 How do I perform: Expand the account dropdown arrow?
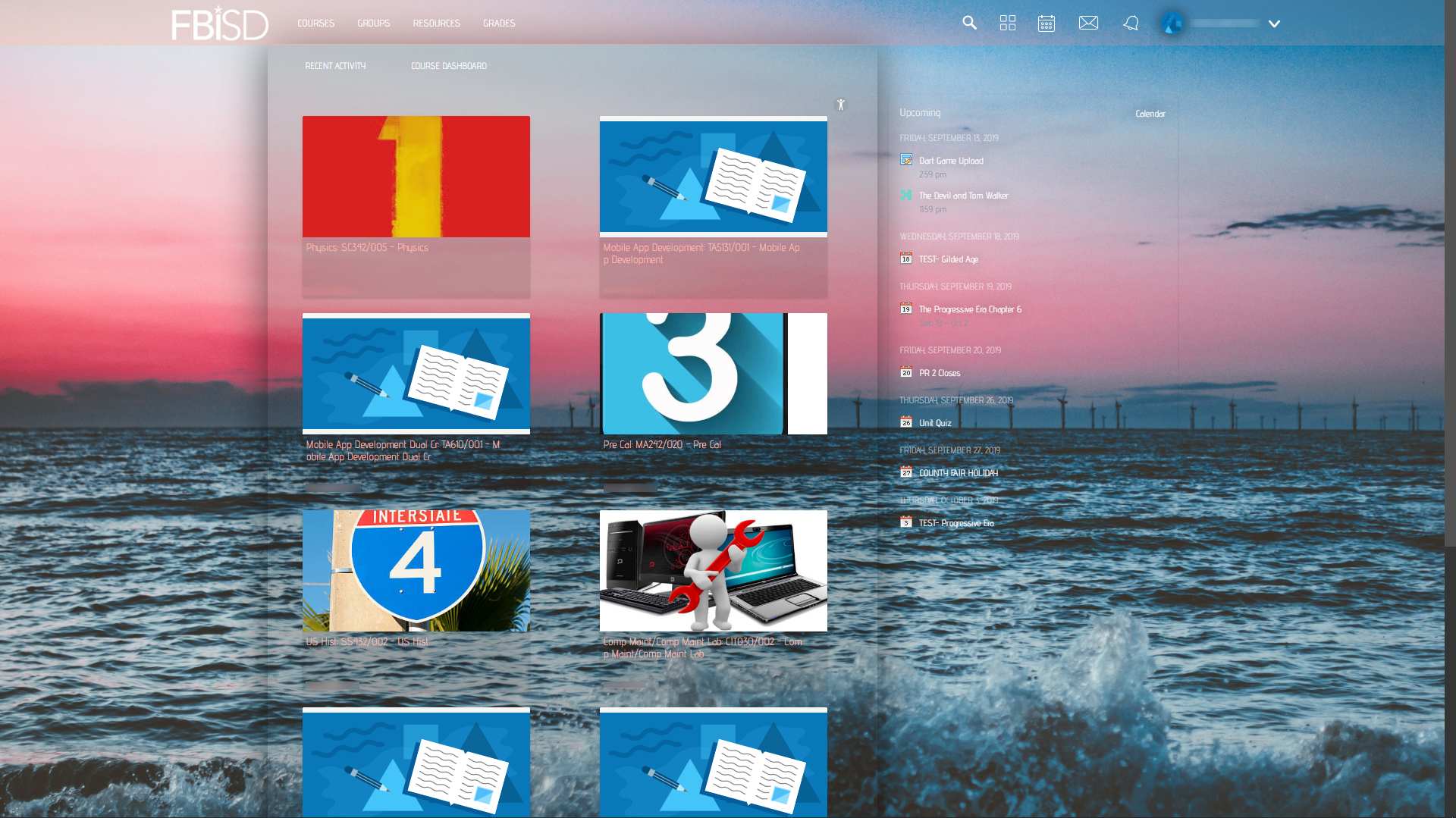tap(1274, 24)
